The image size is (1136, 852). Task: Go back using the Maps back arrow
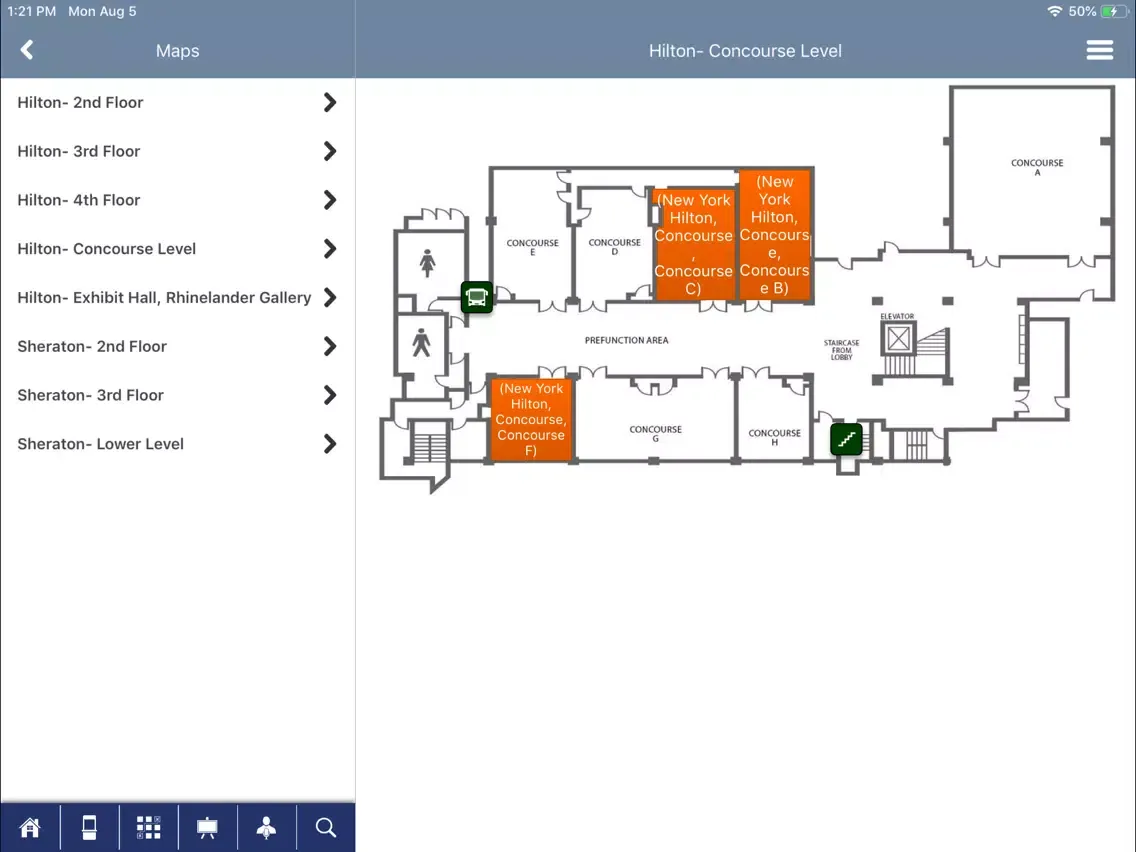(x=27, y=50)
